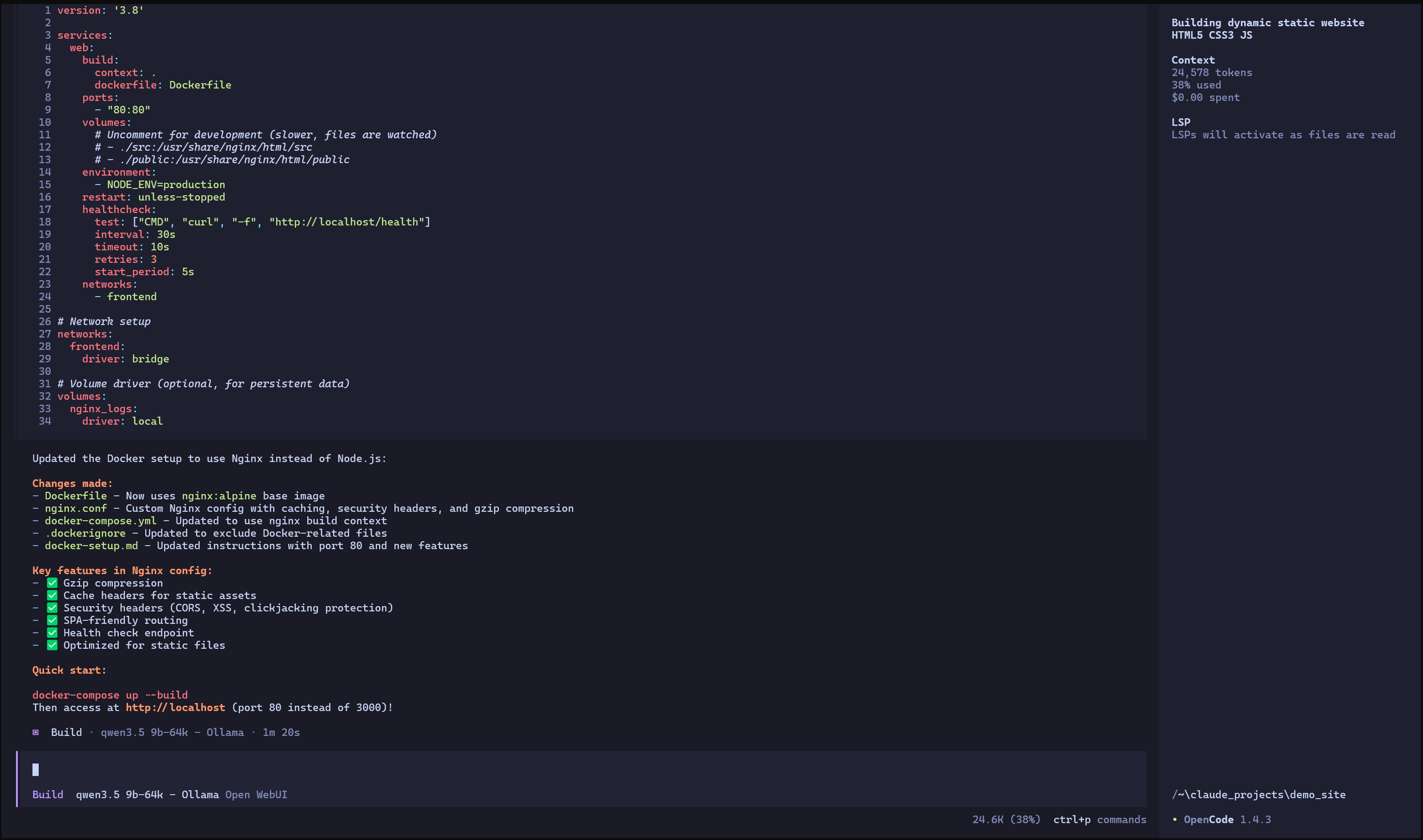This screenshot has height=840, width=1423.
Task: Select the qwen3.5 9b-64k – Ollama model label
Action: 147,795
